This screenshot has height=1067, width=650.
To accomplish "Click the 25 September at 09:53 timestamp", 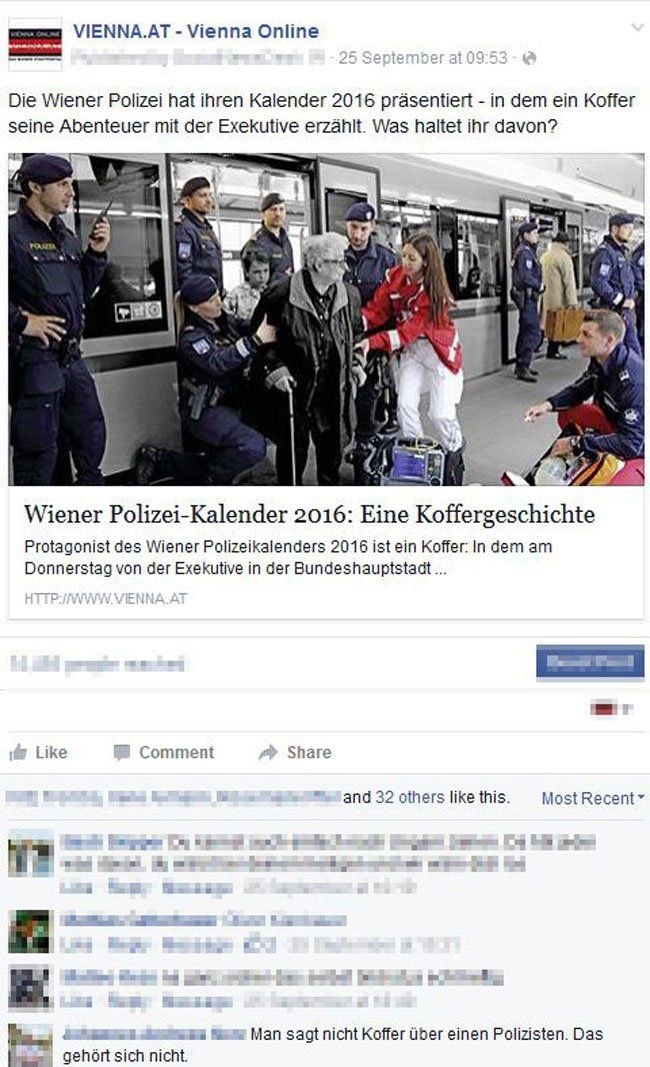I will coord(423,59).
